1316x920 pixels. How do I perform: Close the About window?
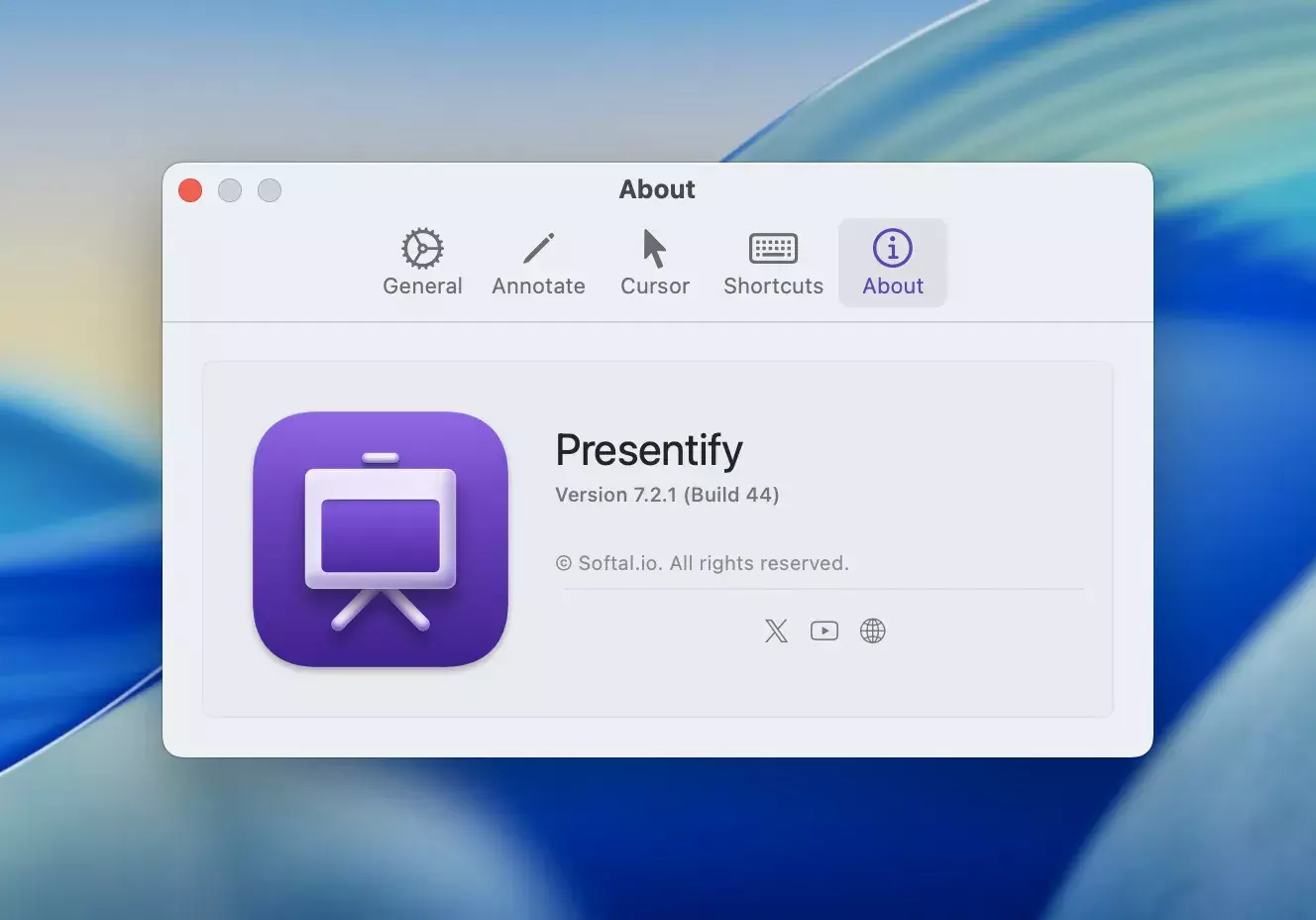190,190
